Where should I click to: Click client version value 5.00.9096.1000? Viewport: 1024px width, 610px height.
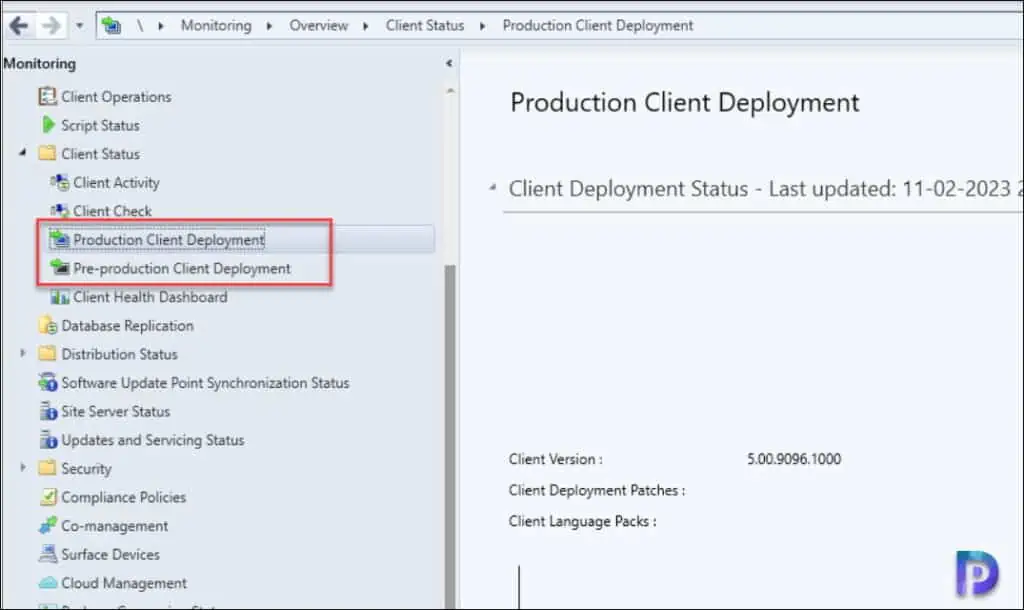(794, 459)
